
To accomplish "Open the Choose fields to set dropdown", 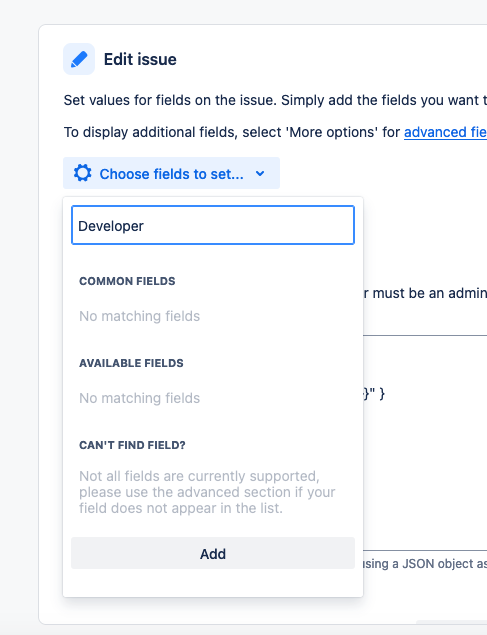I will 171,173.
